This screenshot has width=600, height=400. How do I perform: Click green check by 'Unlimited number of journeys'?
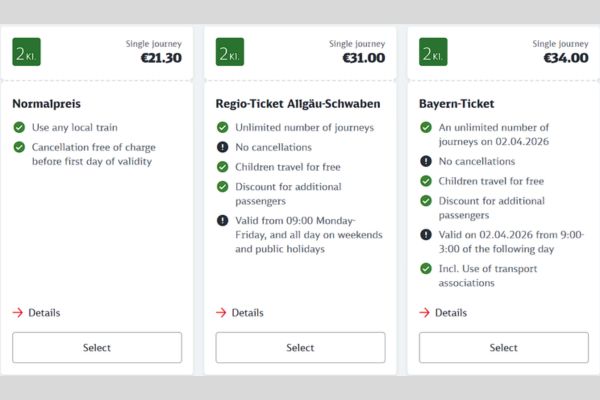(x=222, y=128)
